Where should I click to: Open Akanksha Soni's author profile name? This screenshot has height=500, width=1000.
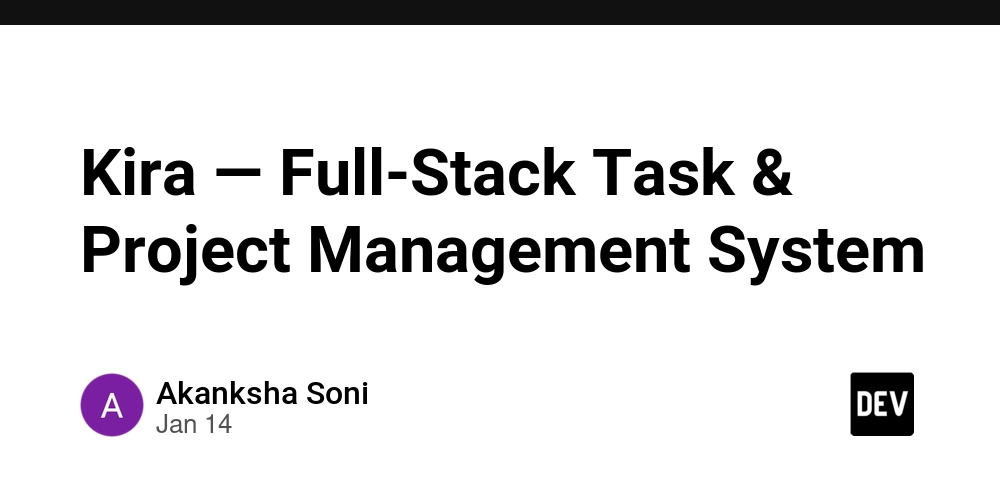tap(262, 393)
